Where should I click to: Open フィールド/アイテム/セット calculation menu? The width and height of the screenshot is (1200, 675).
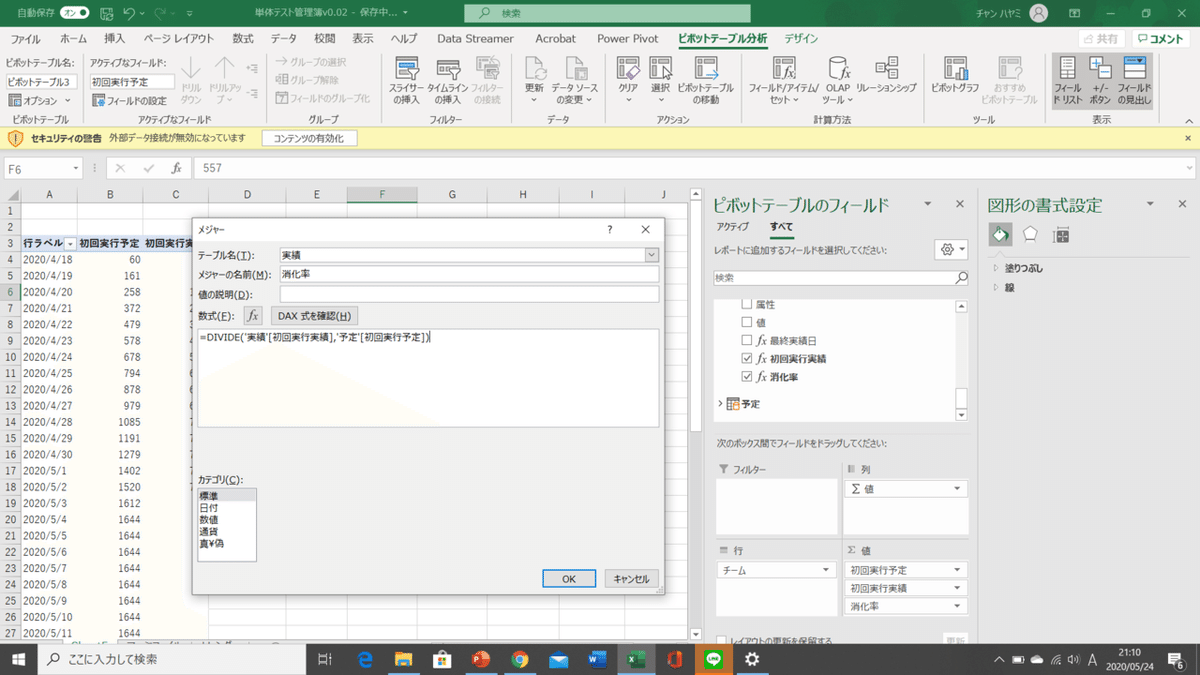784,81
